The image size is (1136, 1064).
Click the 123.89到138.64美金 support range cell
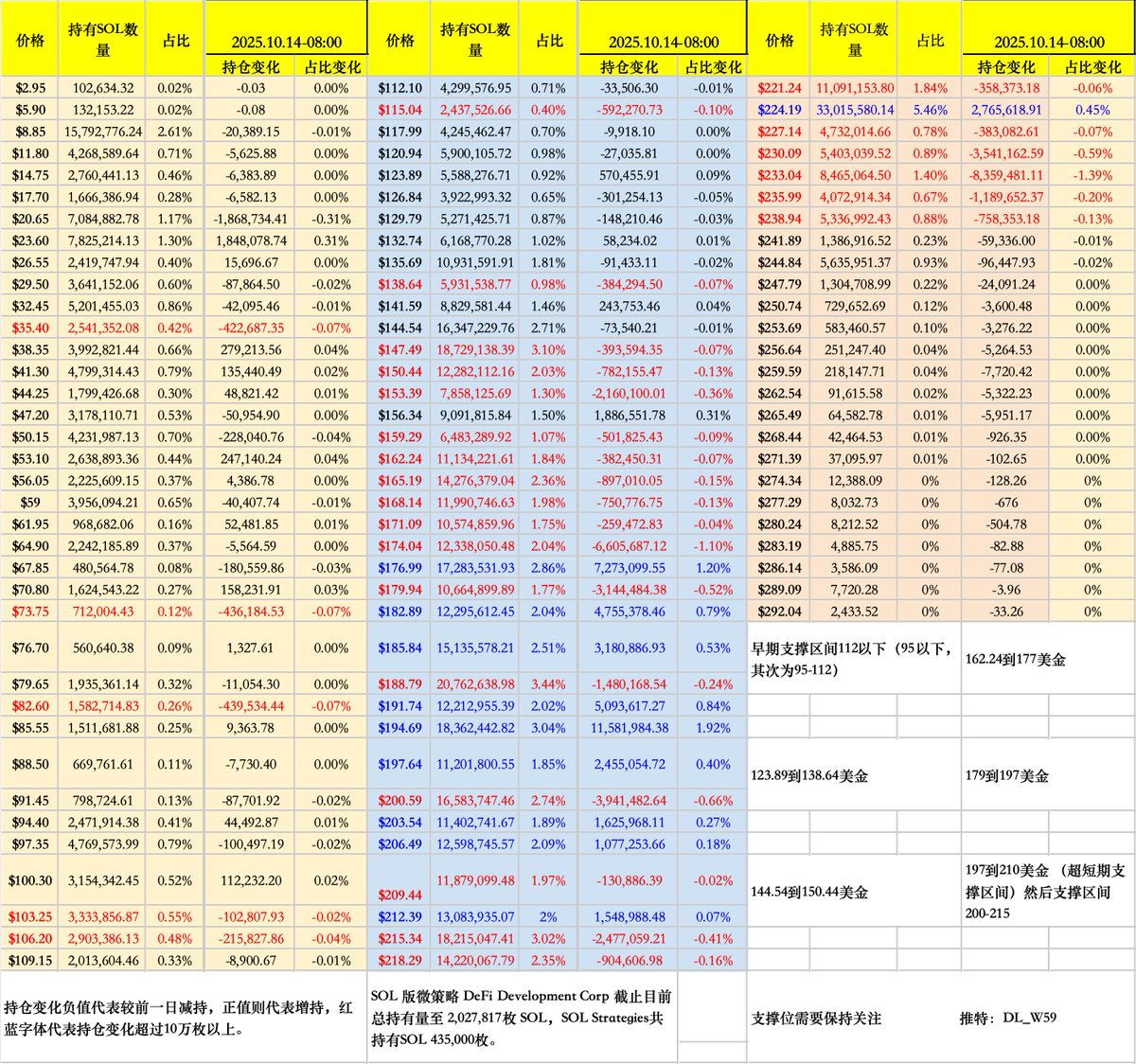[x=854, y=774]
